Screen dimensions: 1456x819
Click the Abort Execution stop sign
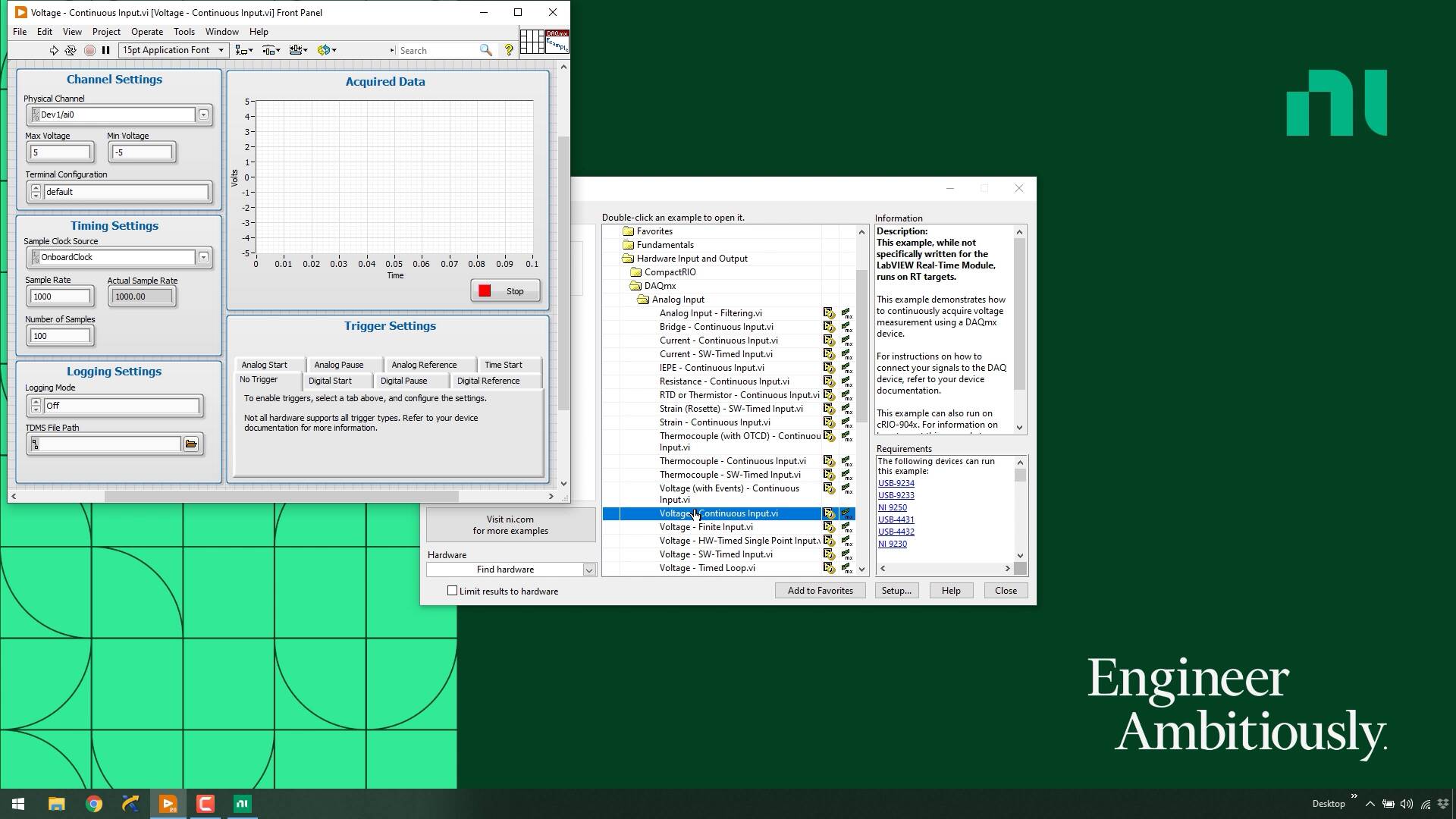(x=90, y=50)
